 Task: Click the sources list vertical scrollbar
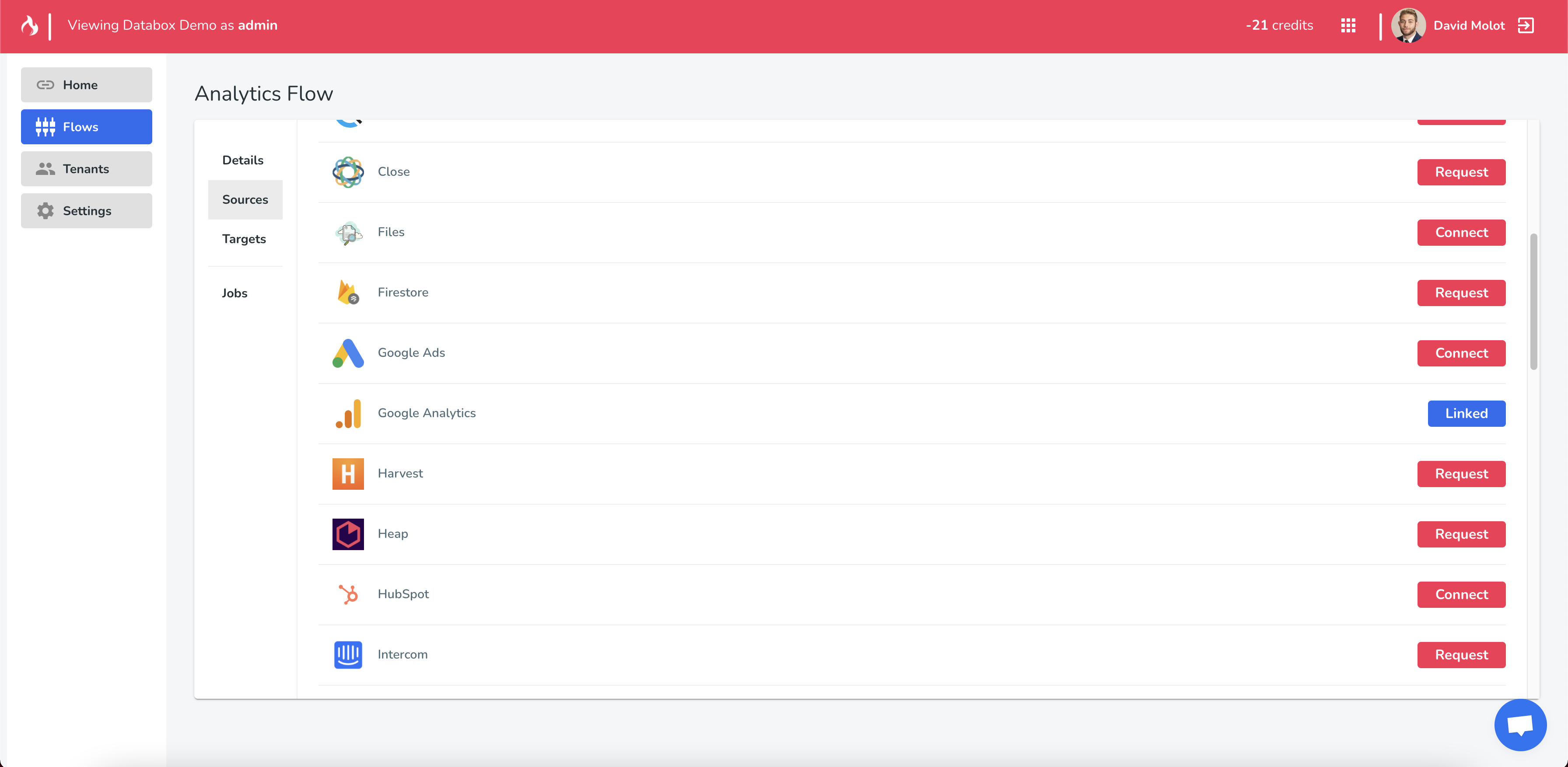coord(1533,301)
